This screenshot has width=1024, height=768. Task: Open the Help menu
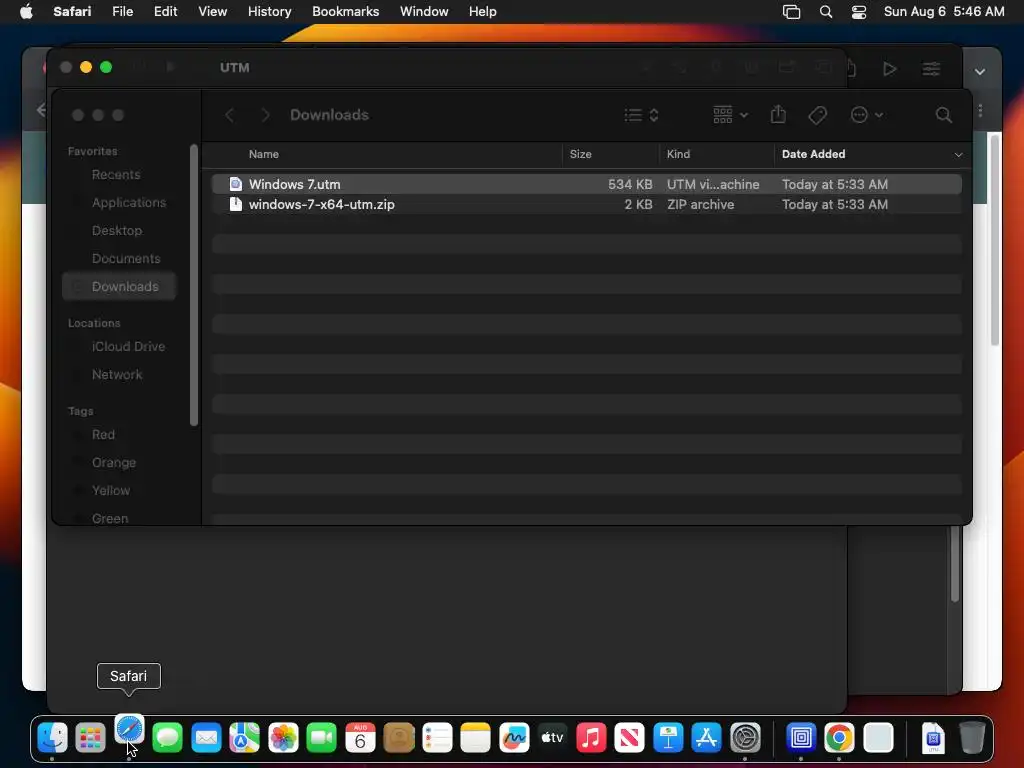[483, 12]
